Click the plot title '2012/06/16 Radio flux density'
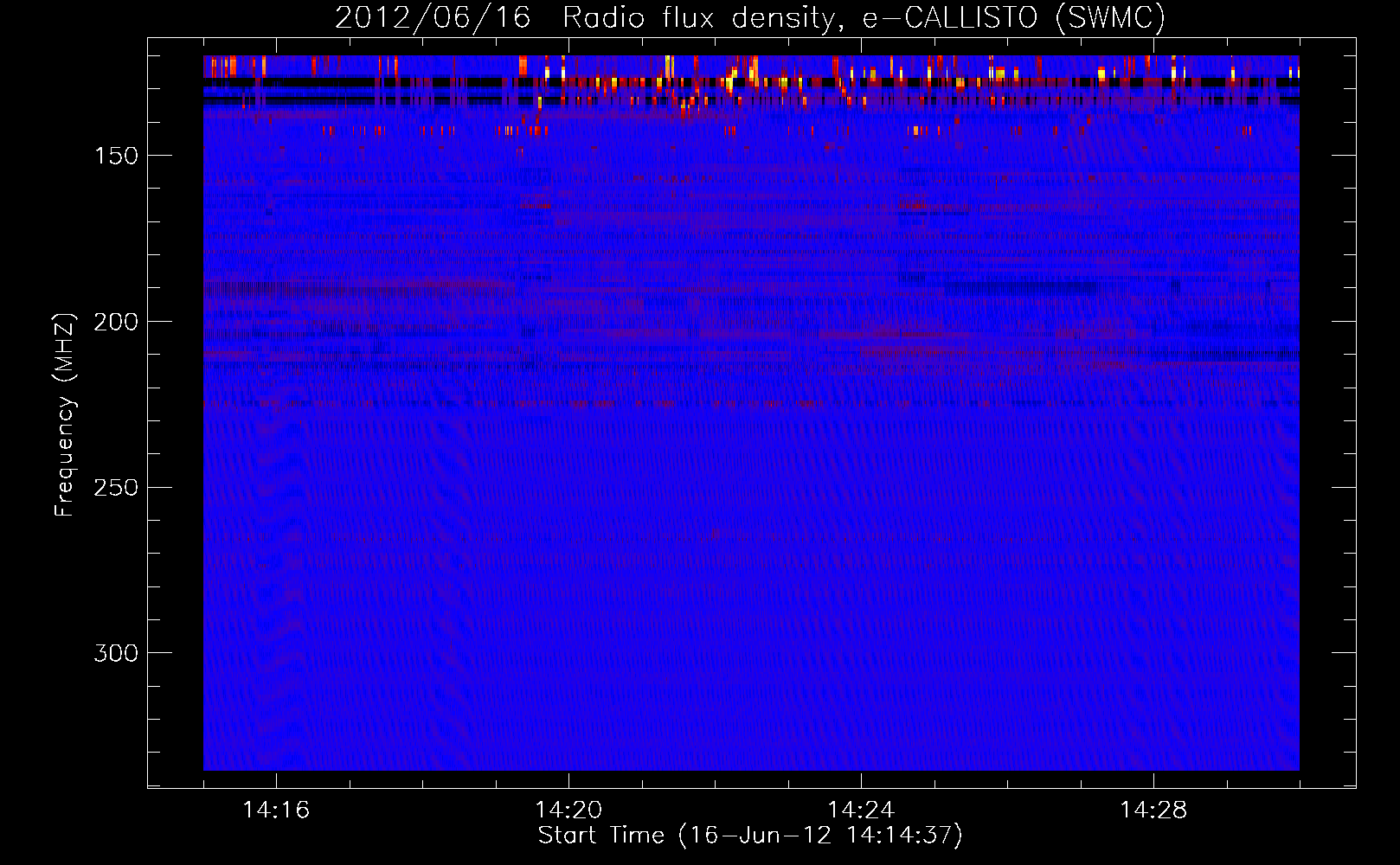The width and height of the screenshot is (1400, 865). click(749, 17)
